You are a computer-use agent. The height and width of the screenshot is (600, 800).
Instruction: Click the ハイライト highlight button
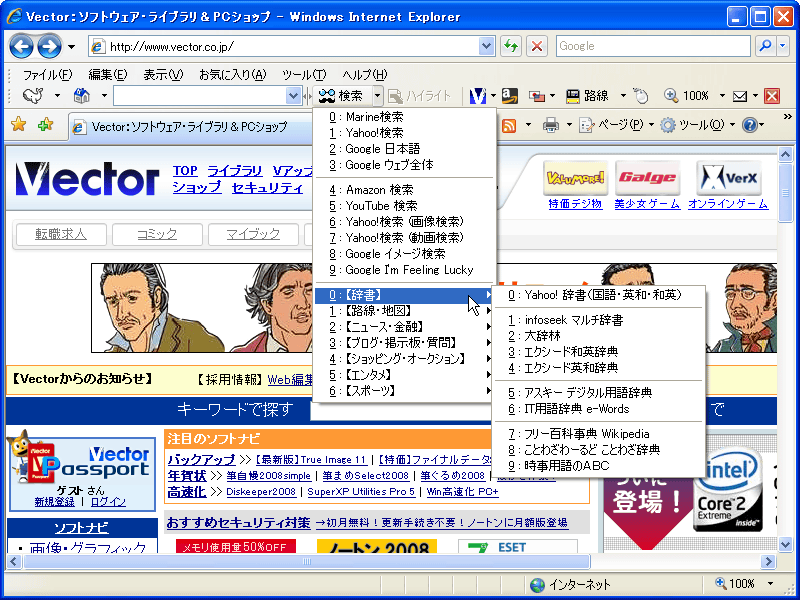tap(420, 95)
